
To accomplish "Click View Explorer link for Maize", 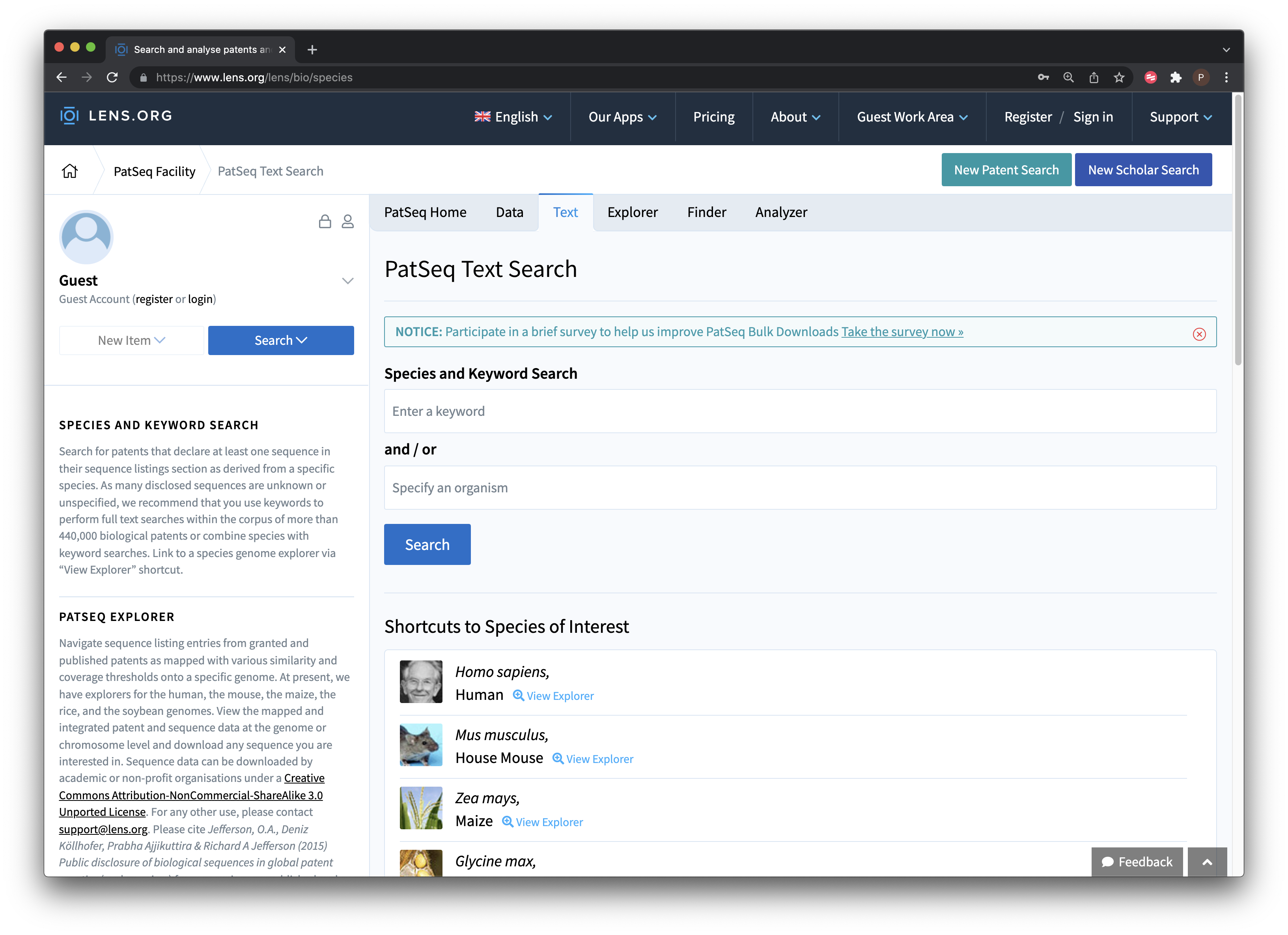I will click(548, 821).
